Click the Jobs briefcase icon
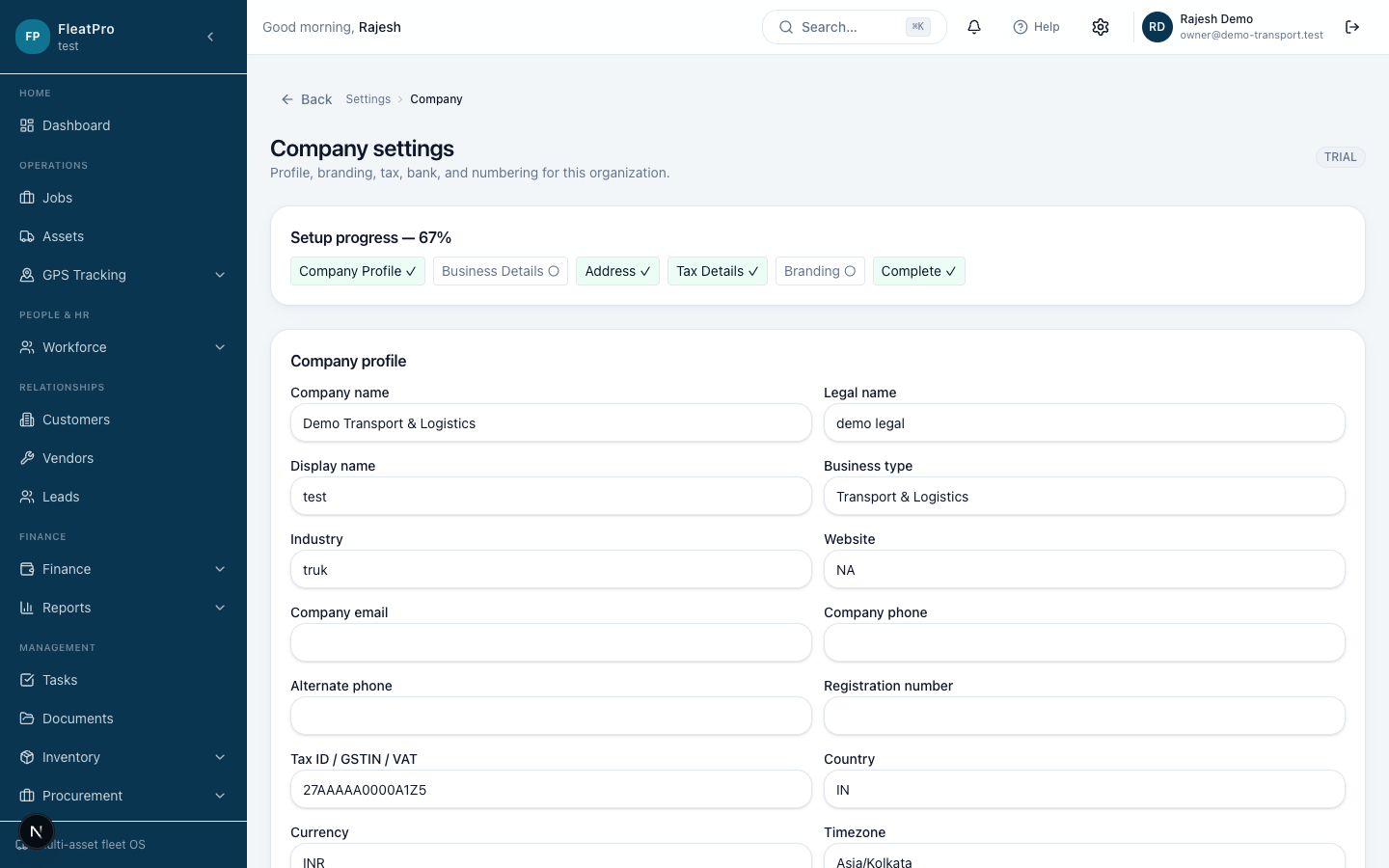The height and width of the screenshot is (868, 1389). click(x=27, y=198)
